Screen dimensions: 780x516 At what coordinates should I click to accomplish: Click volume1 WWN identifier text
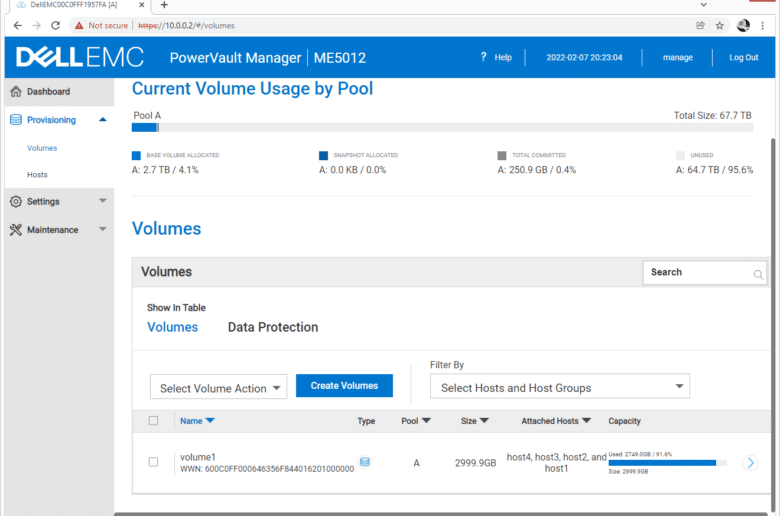[x=267, y=469]
